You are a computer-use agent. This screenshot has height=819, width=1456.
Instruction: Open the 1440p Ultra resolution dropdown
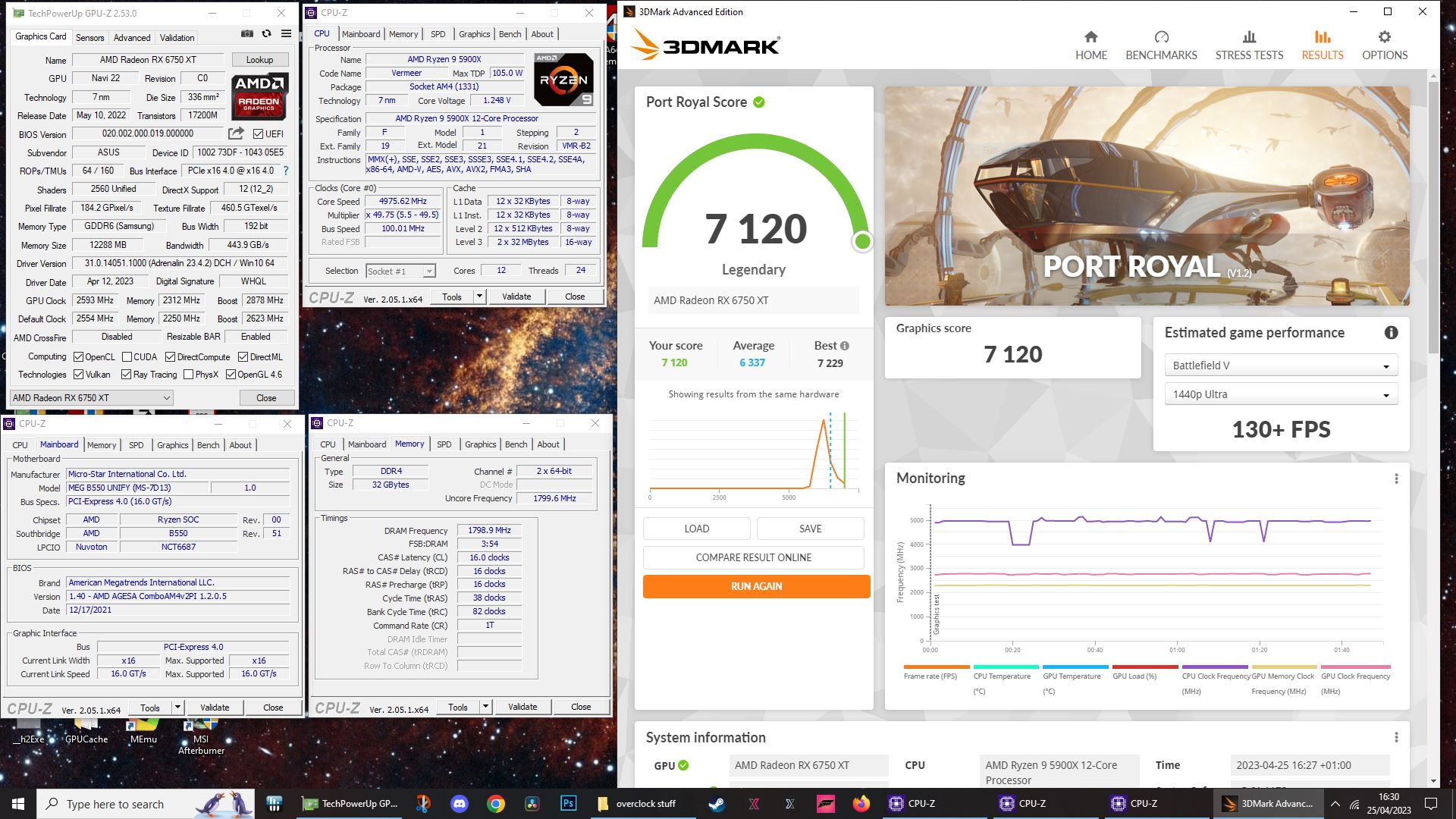(x=1280, y=394)
